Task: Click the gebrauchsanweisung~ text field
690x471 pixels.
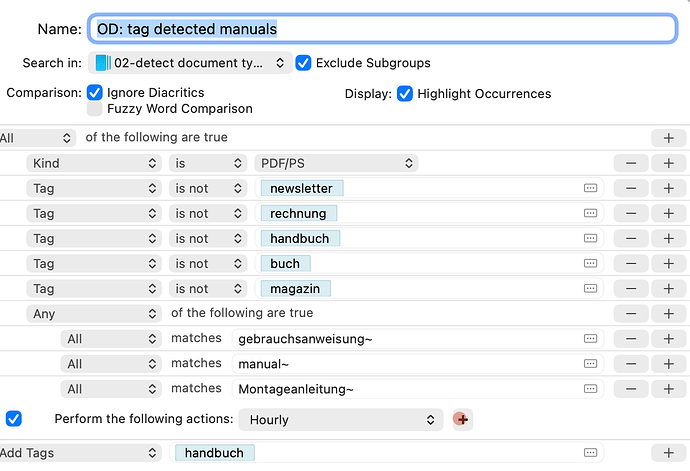Action: pos(417,339)
